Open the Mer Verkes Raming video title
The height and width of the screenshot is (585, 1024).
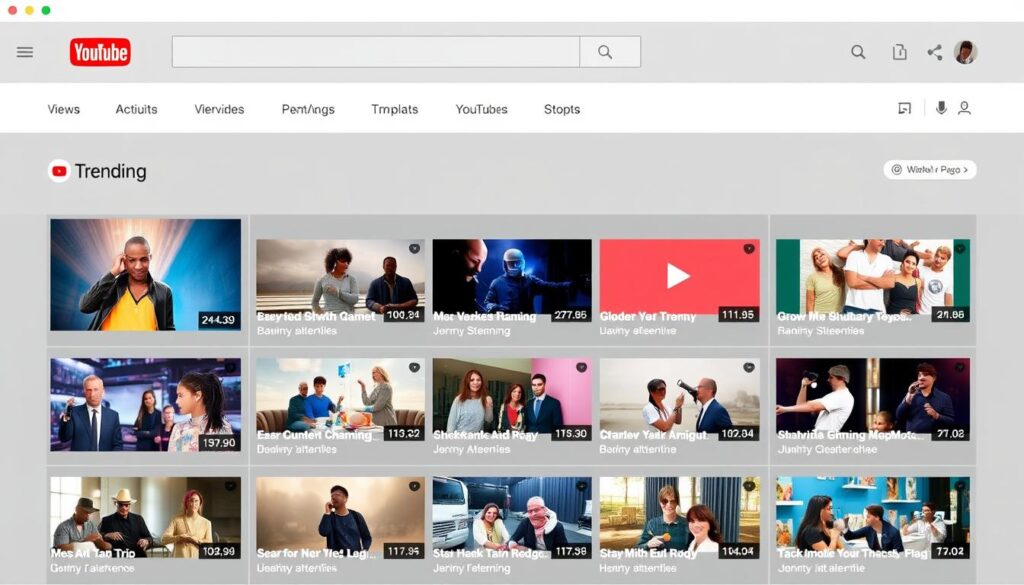(485, 317)
